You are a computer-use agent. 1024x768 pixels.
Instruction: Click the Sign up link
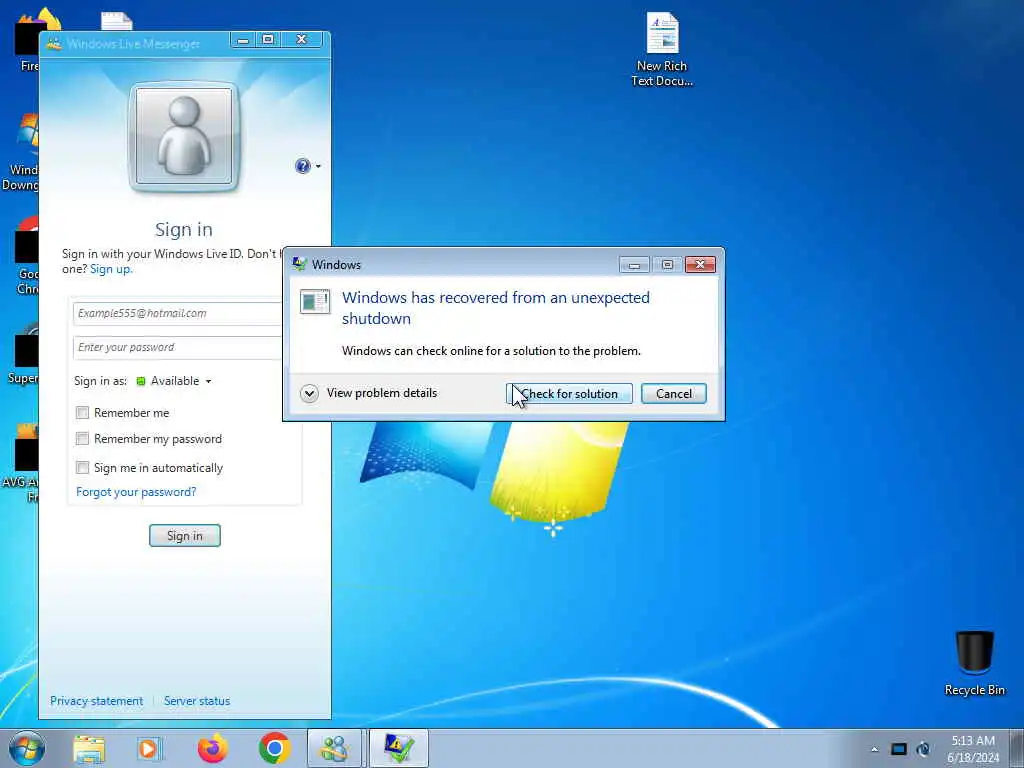[111, 269]
